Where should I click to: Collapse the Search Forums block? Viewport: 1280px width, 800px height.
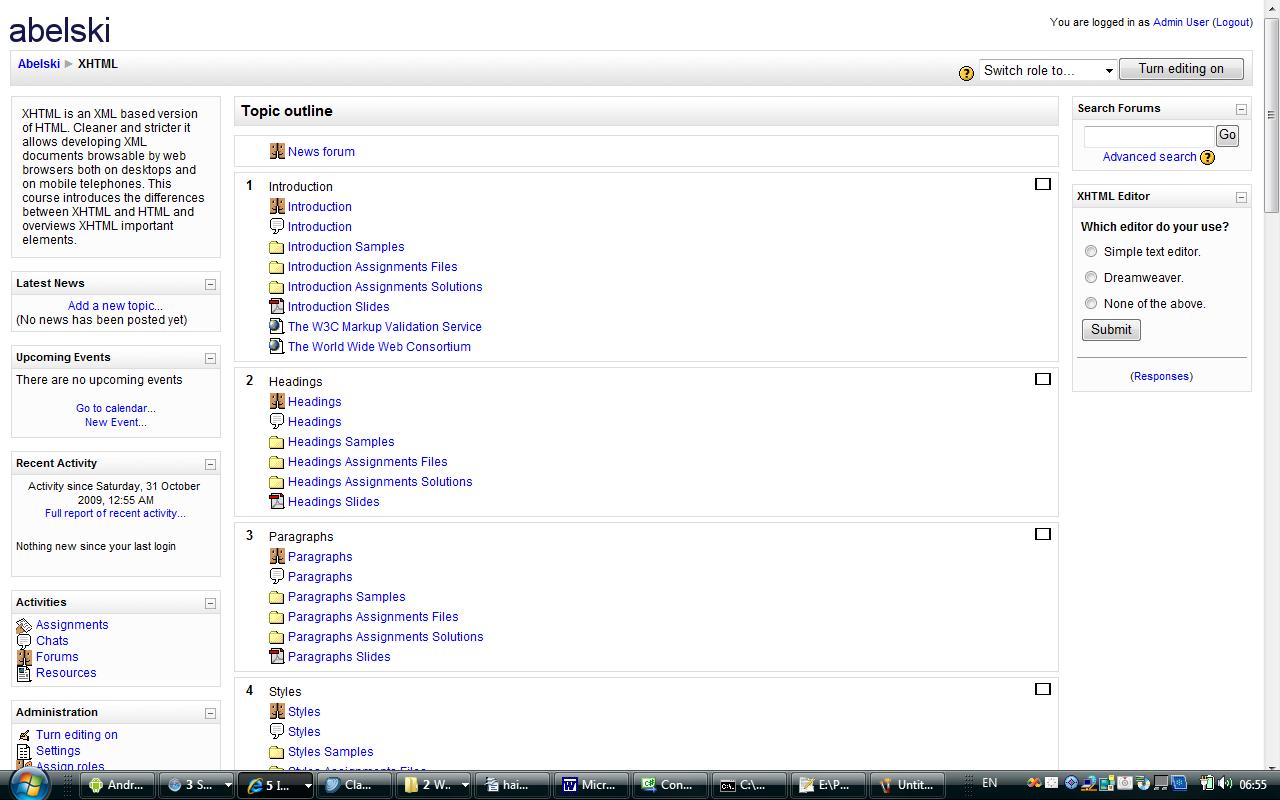[x=1241, y=109]
